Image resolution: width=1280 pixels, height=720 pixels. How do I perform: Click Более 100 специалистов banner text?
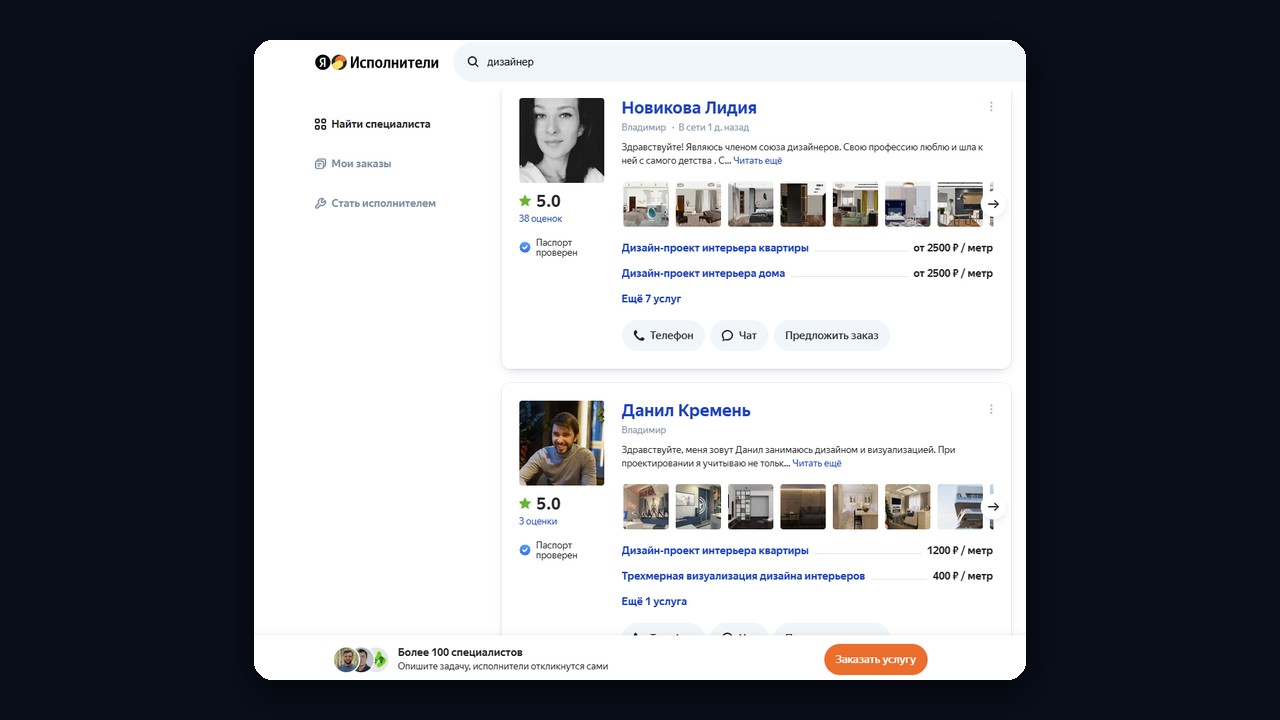click(460, 652)
